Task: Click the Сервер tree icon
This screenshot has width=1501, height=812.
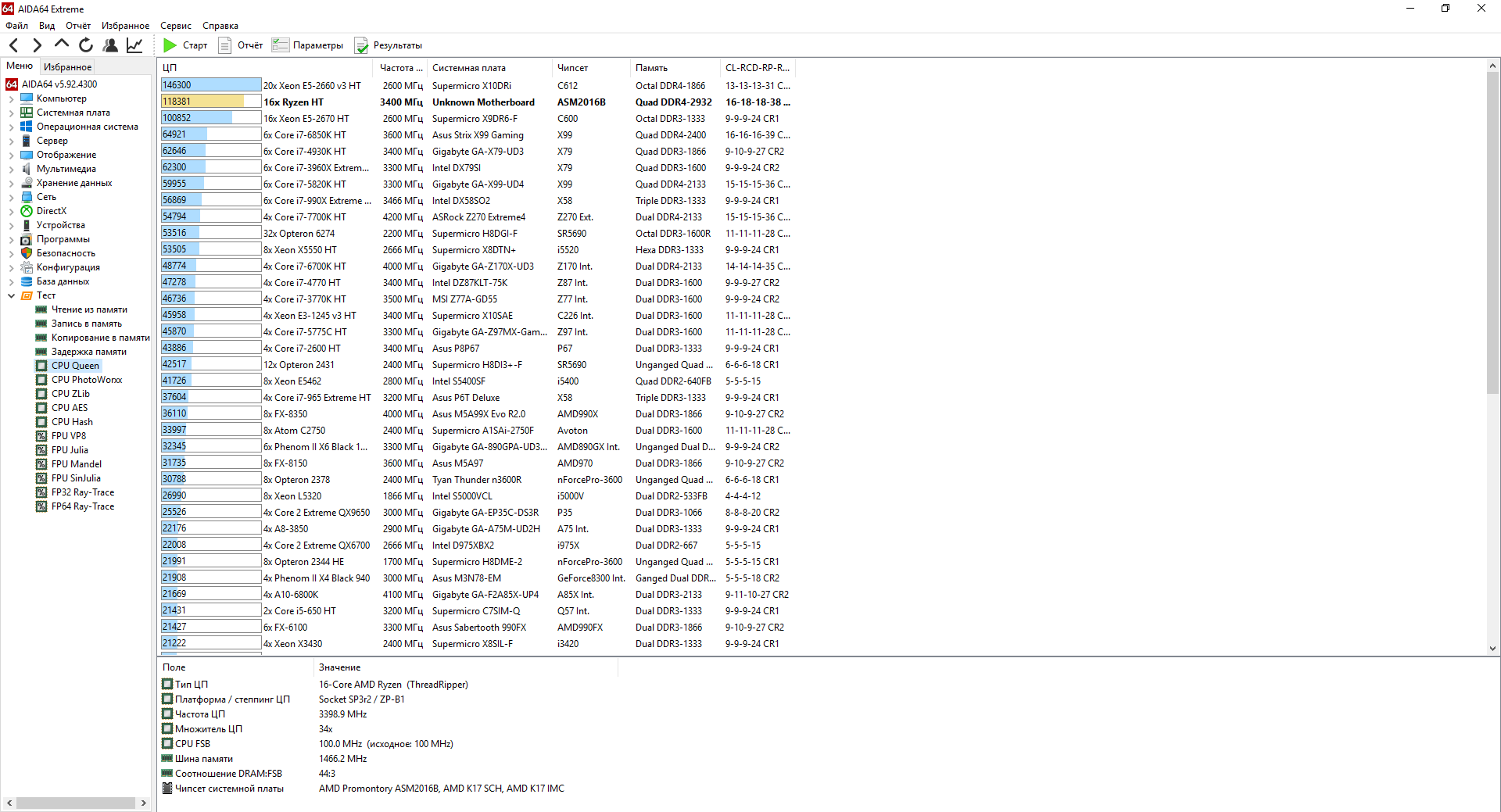Action: point(27,141)
